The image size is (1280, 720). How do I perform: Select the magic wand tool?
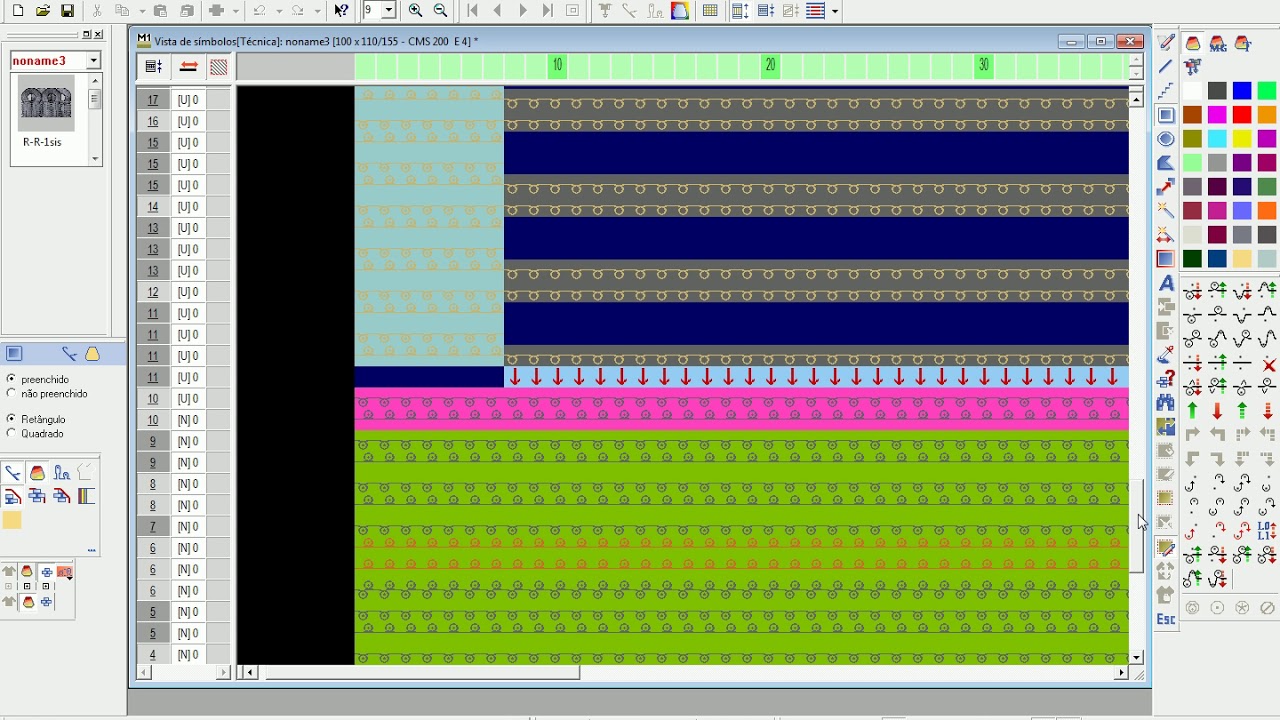[x=1166, y=211]
